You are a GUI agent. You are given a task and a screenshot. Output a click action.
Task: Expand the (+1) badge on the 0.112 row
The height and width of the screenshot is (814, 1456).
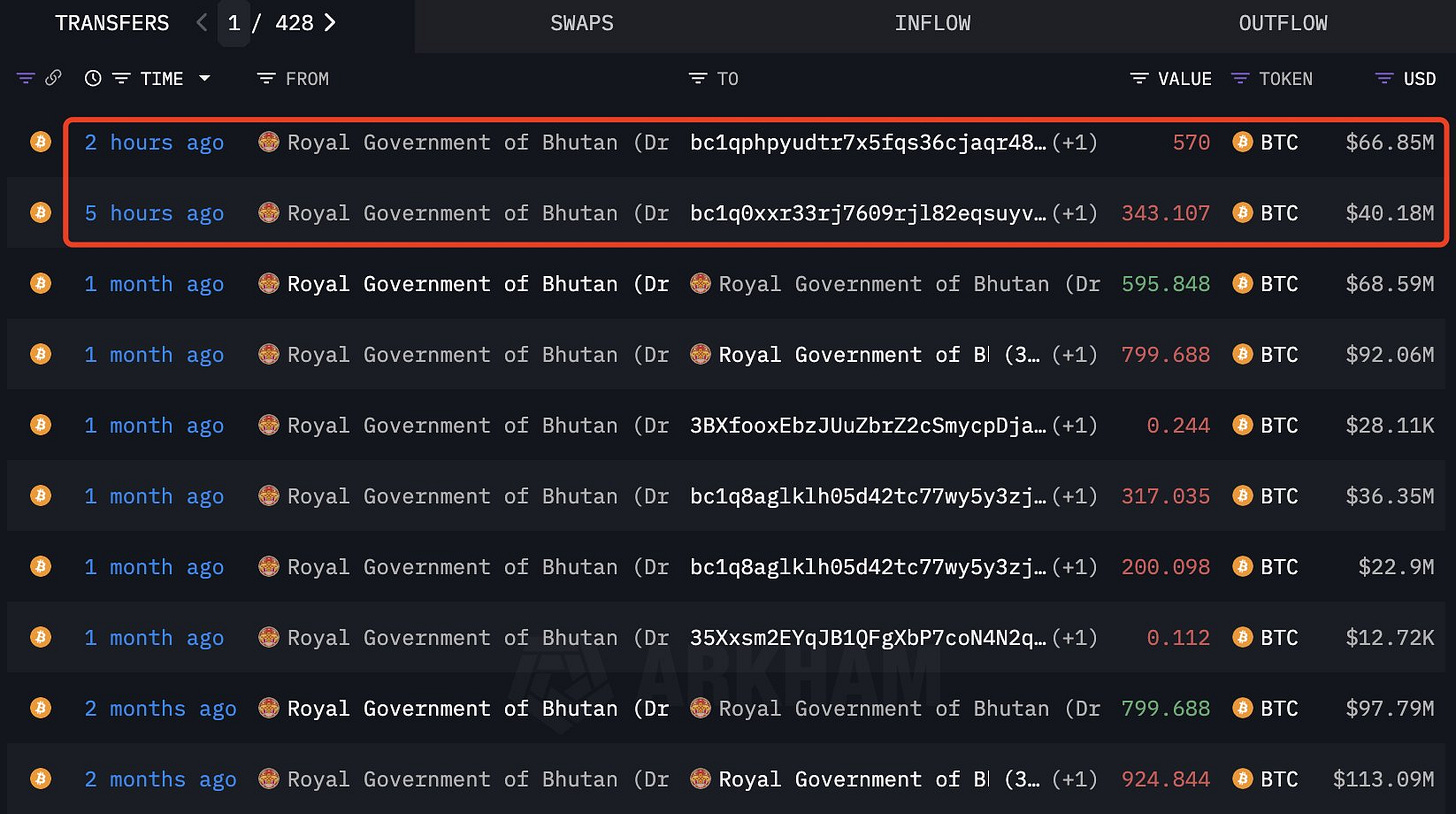(x=1075, y=637)
